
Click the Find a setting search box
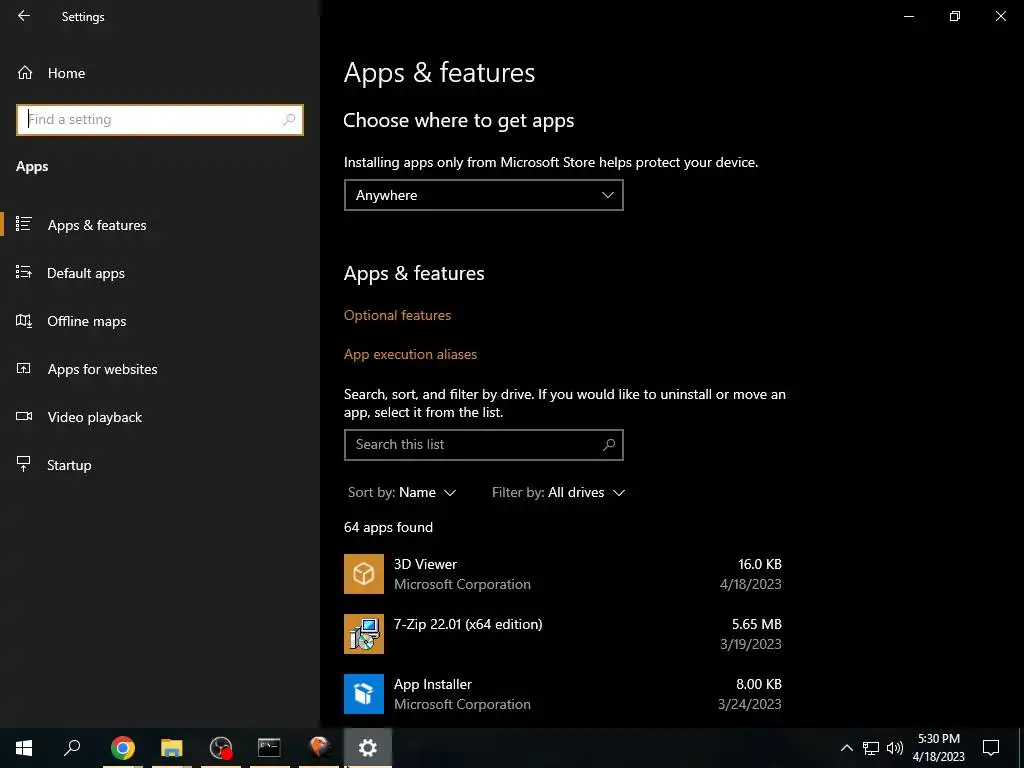160,120
